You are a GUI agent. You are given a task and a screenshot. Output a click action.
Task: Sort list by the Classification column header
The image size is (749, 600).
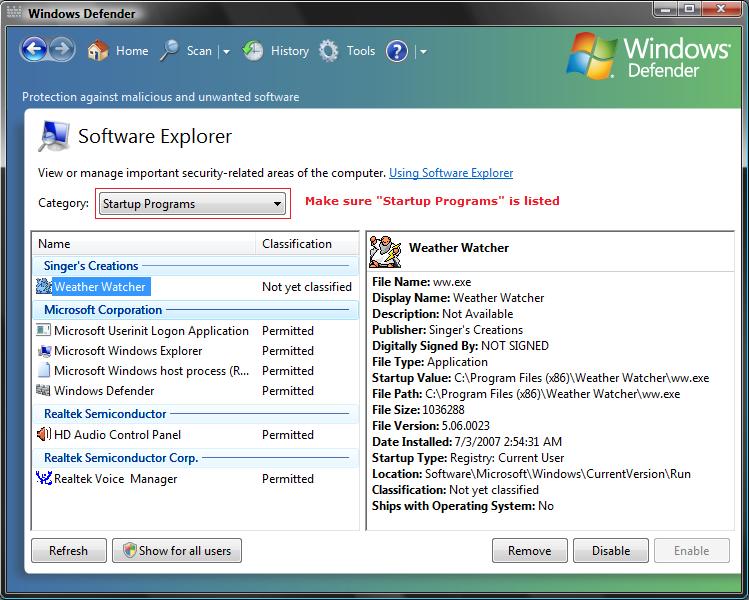click(x=307, y=244)
